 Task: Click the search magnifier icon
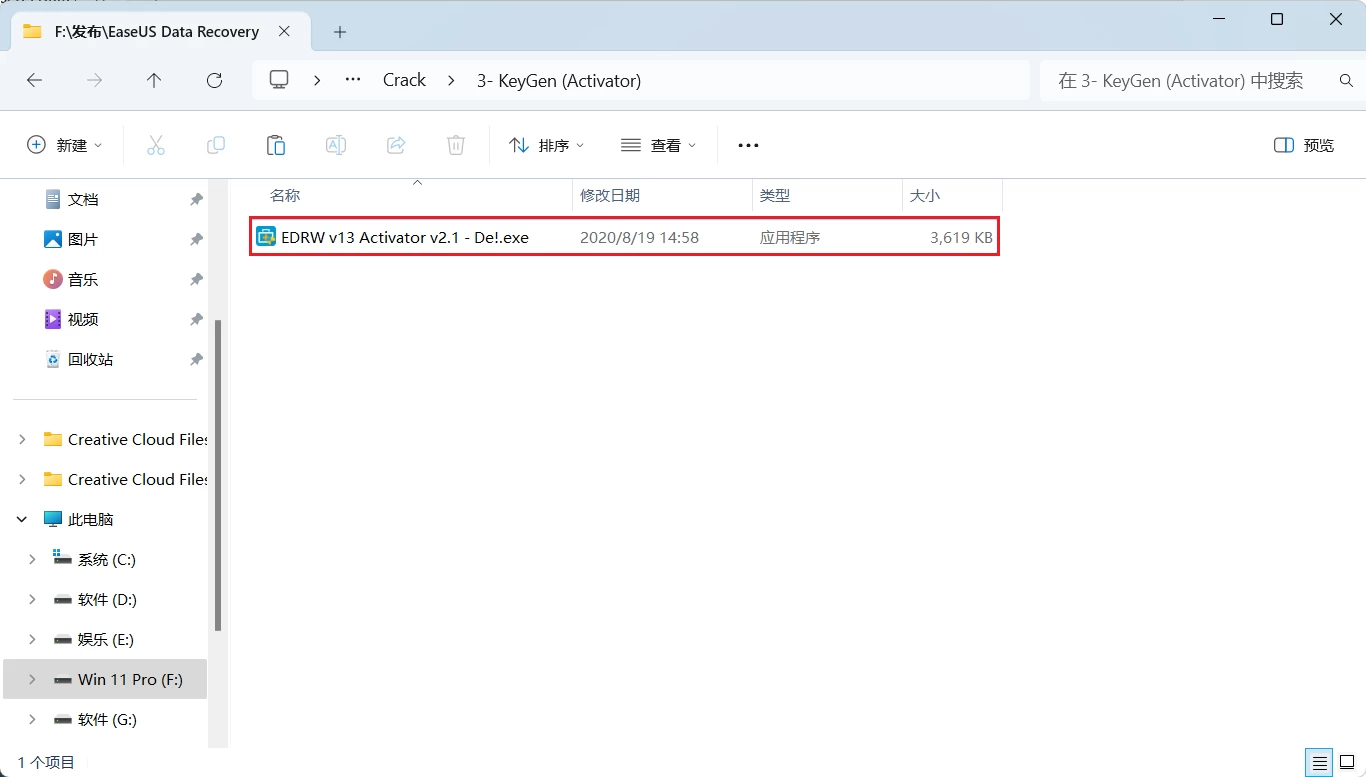pyautogui.click(x=1346, y=81)
